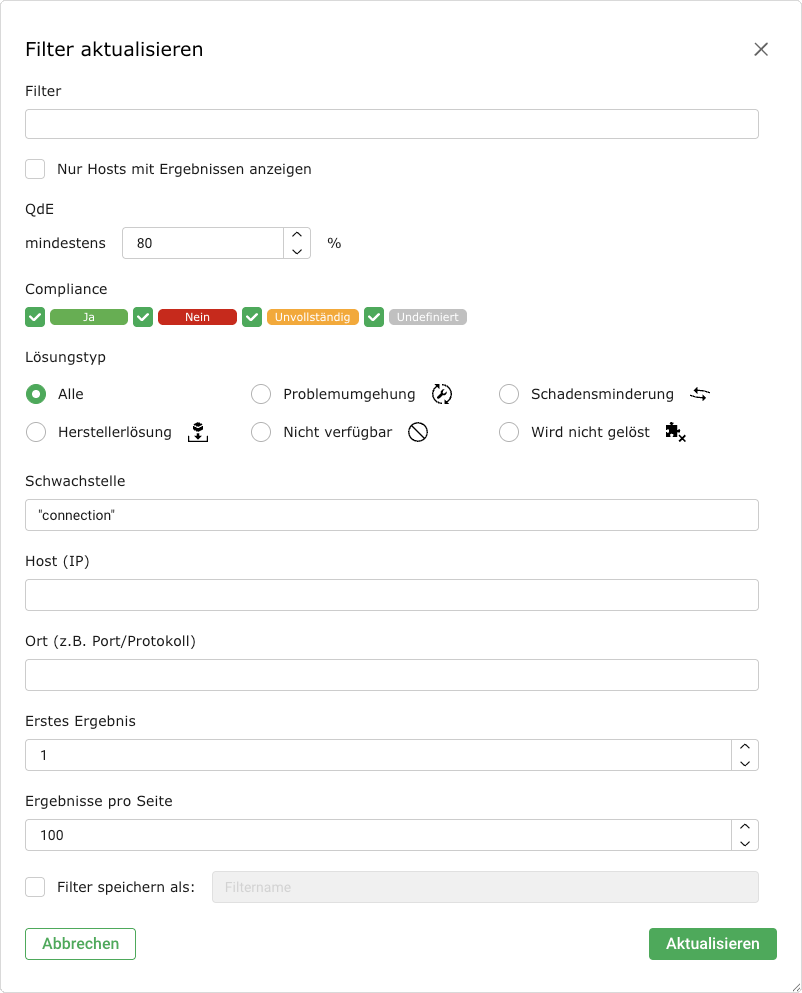
Task: Click the Undefiniert gray compliance badge
Action: [427, 317]
